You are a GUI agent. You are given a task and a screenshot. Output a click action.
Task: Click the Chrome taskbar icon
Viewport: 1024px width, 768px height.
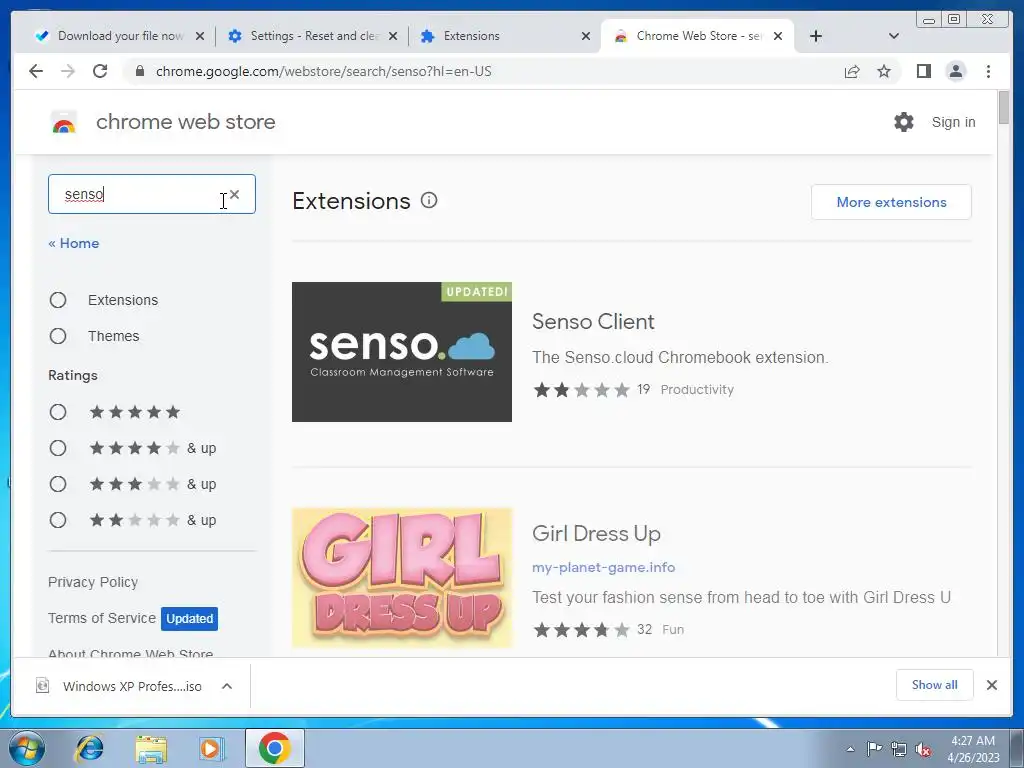click(x=274, y=748)
